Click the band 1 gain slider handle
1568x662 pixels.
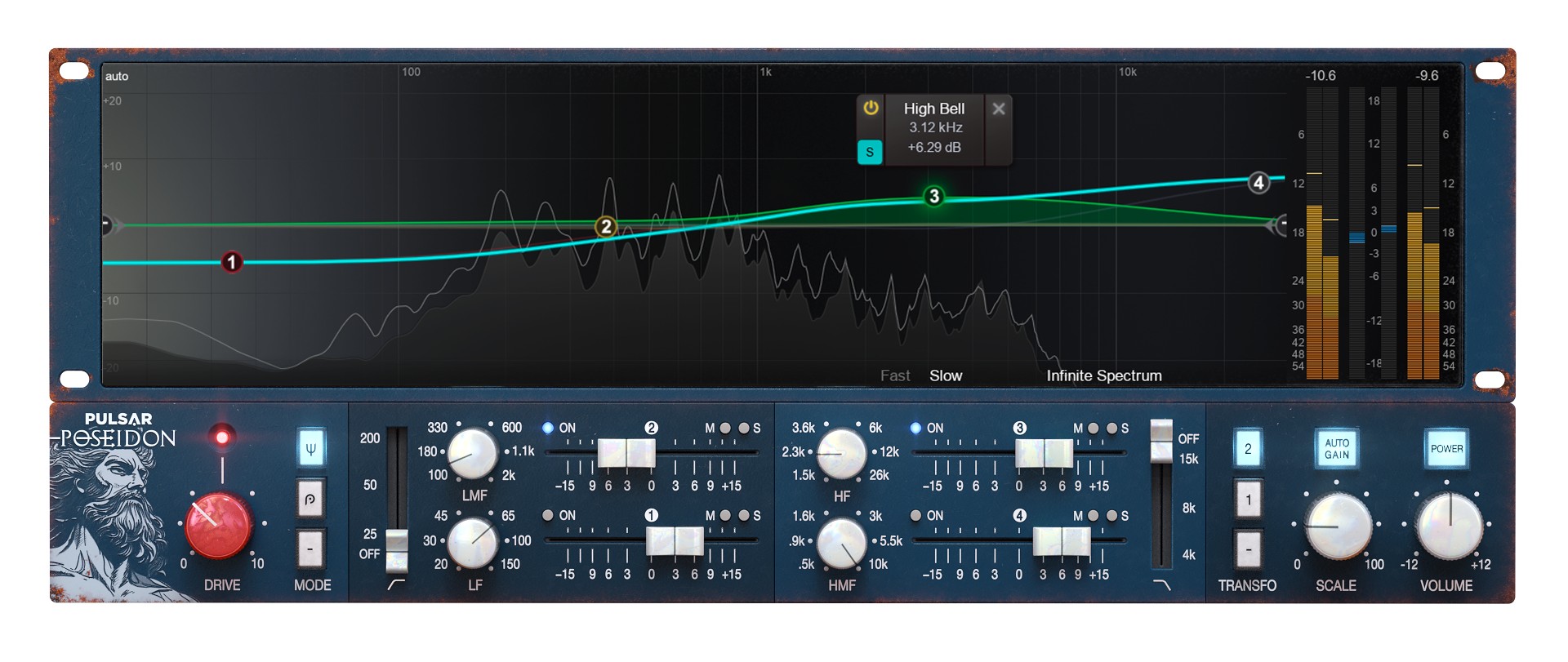pos(675,541)
